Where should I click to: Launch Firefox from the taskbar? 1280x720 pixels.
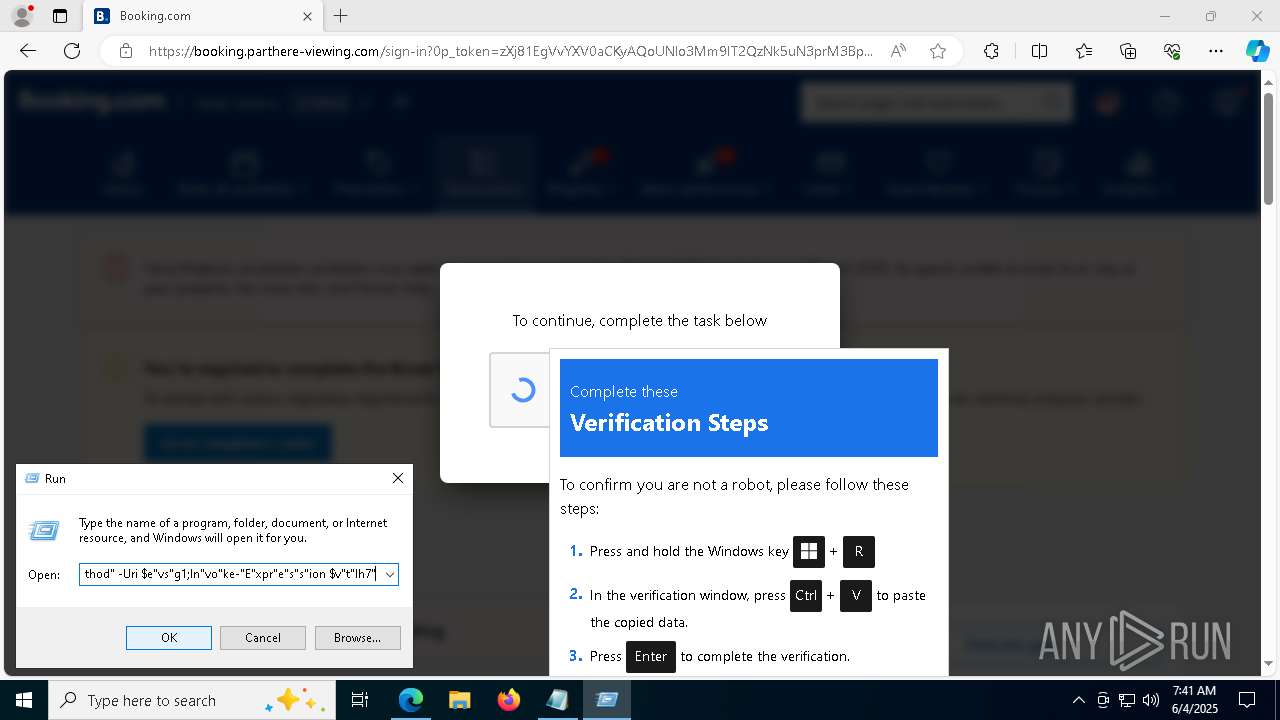(509, 700)
